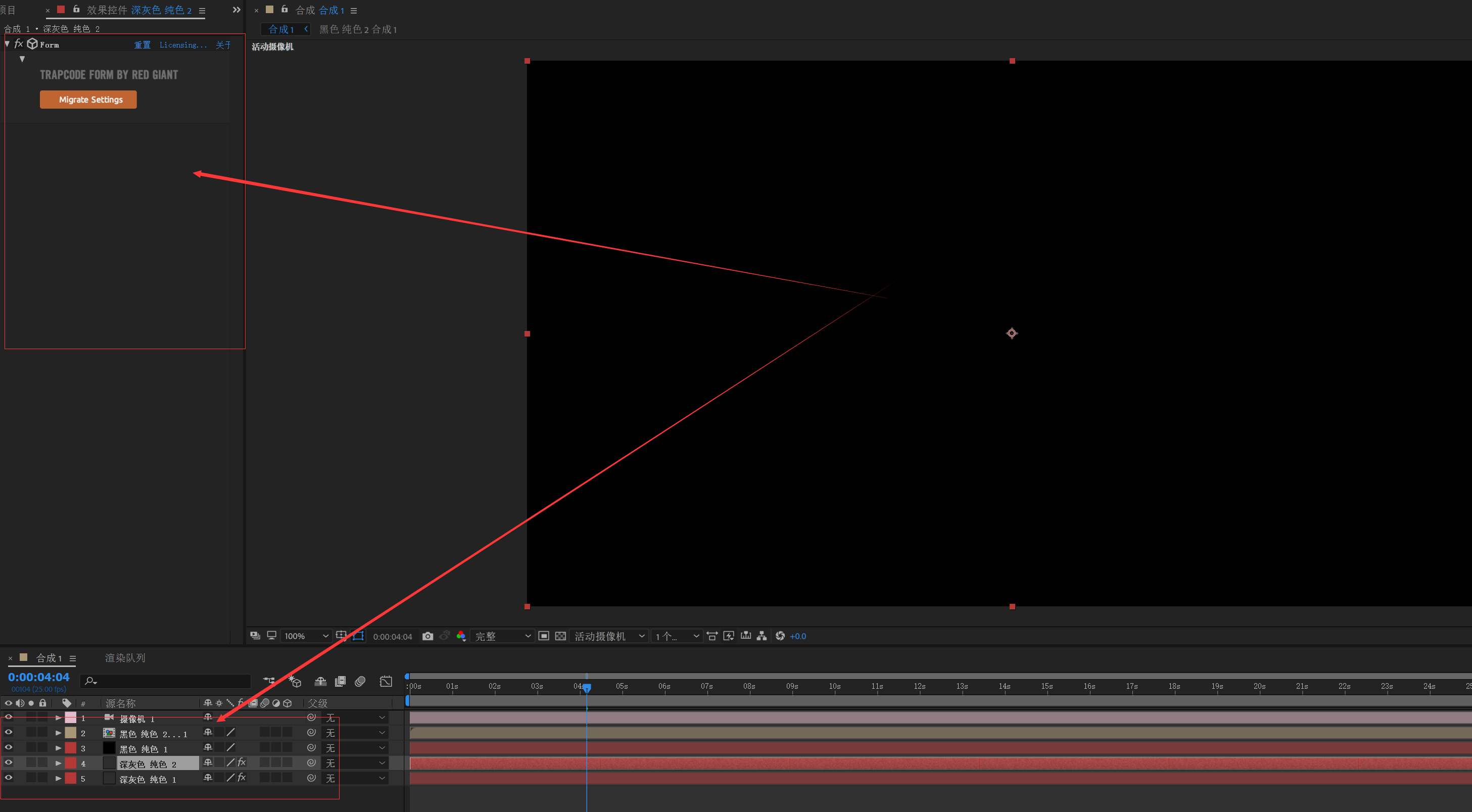Open the graph editor icon
Screen dimensions: 1472x812
point(386,681)
